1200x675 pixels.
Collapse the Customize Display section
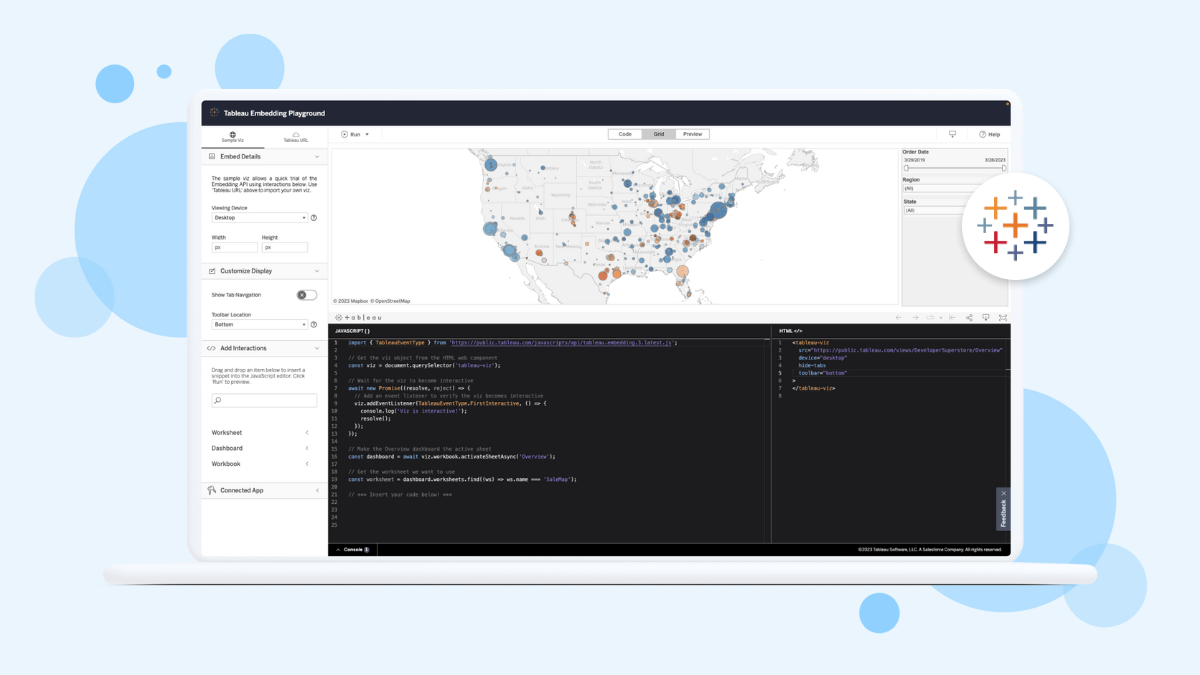317,271
